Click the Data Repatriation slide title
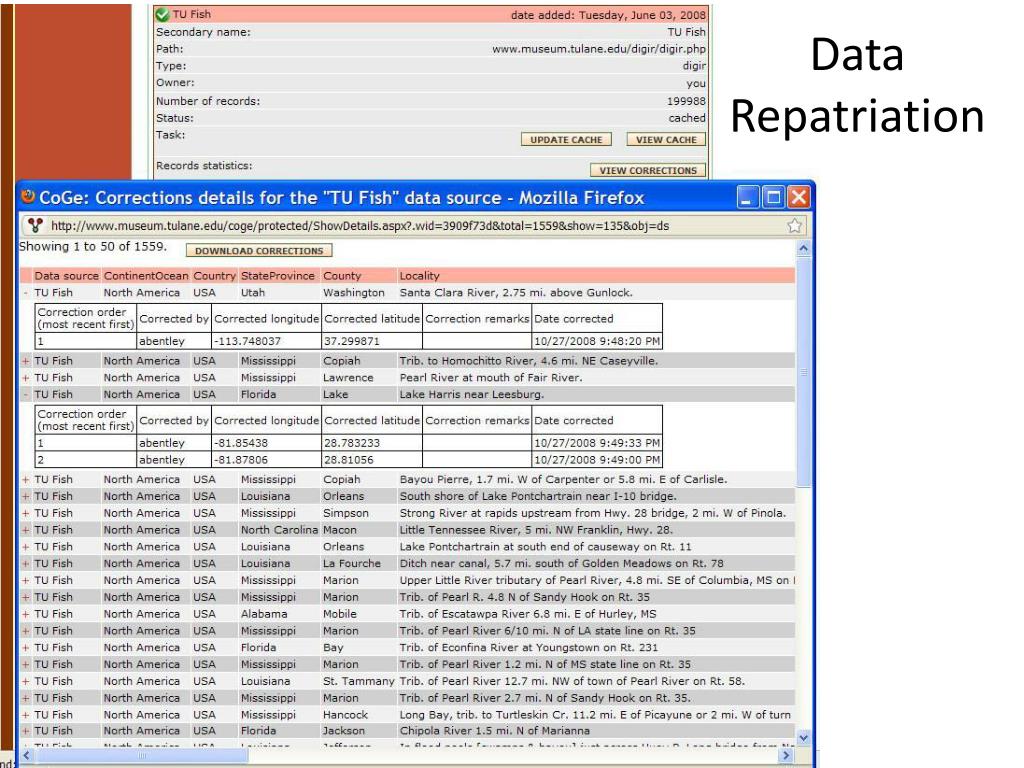This screenshot has height=768, width=1024. 857,85
